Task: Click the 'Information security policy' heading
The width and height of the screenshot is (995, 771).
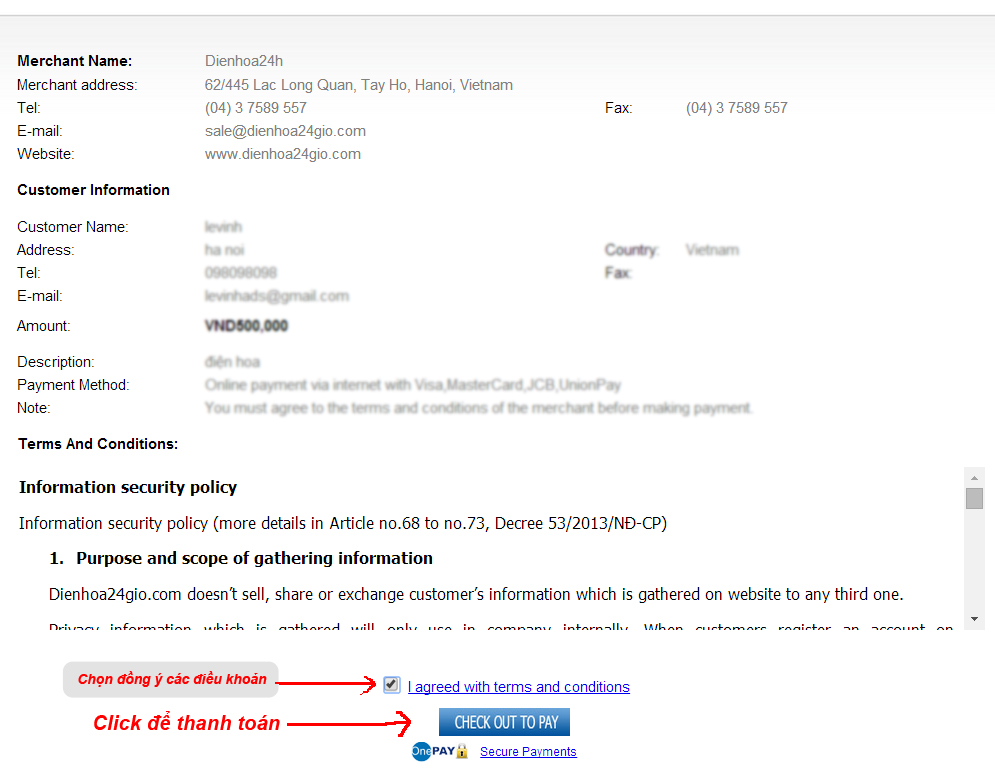Action: click(x=128, y=488)
